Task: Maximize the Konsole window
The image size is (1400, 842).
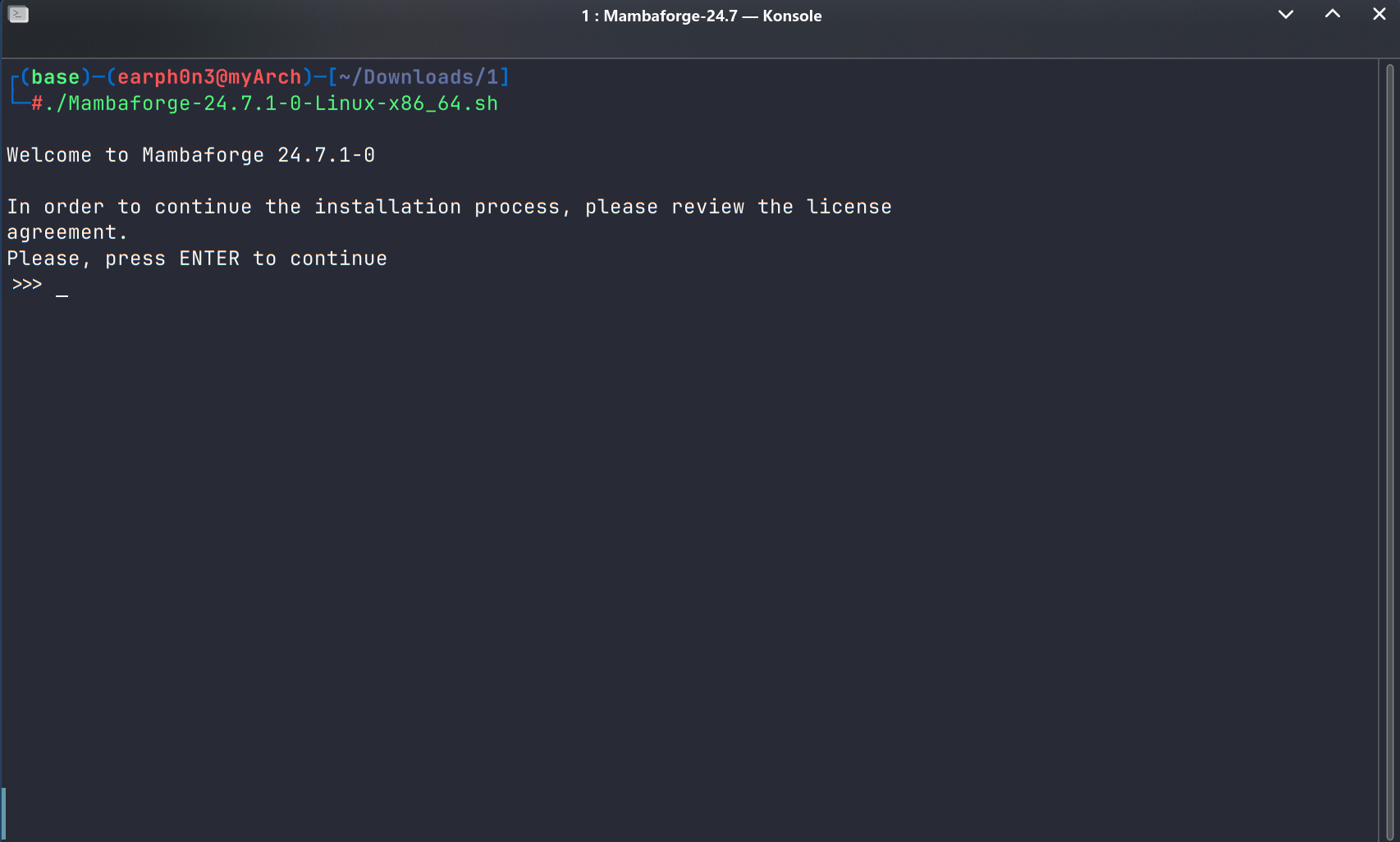Action: click(x=1333, y=15)
